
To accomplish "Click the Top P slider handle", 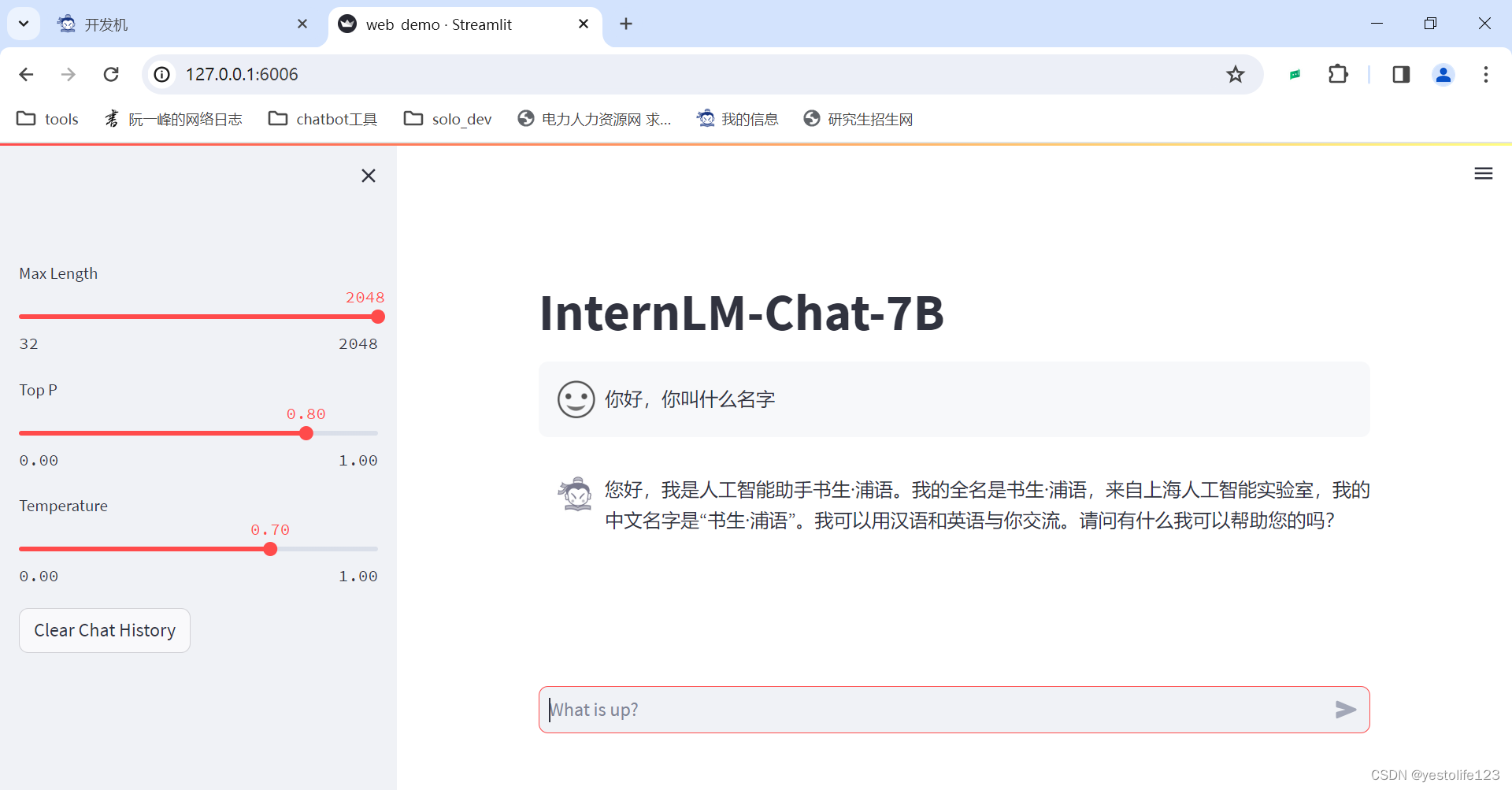I will 306,433.
